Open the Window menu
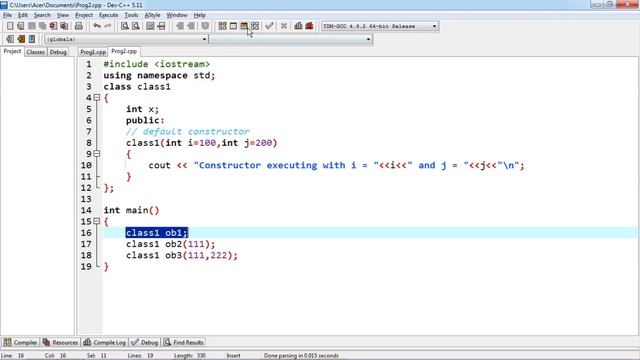 (x=177, y=15)
